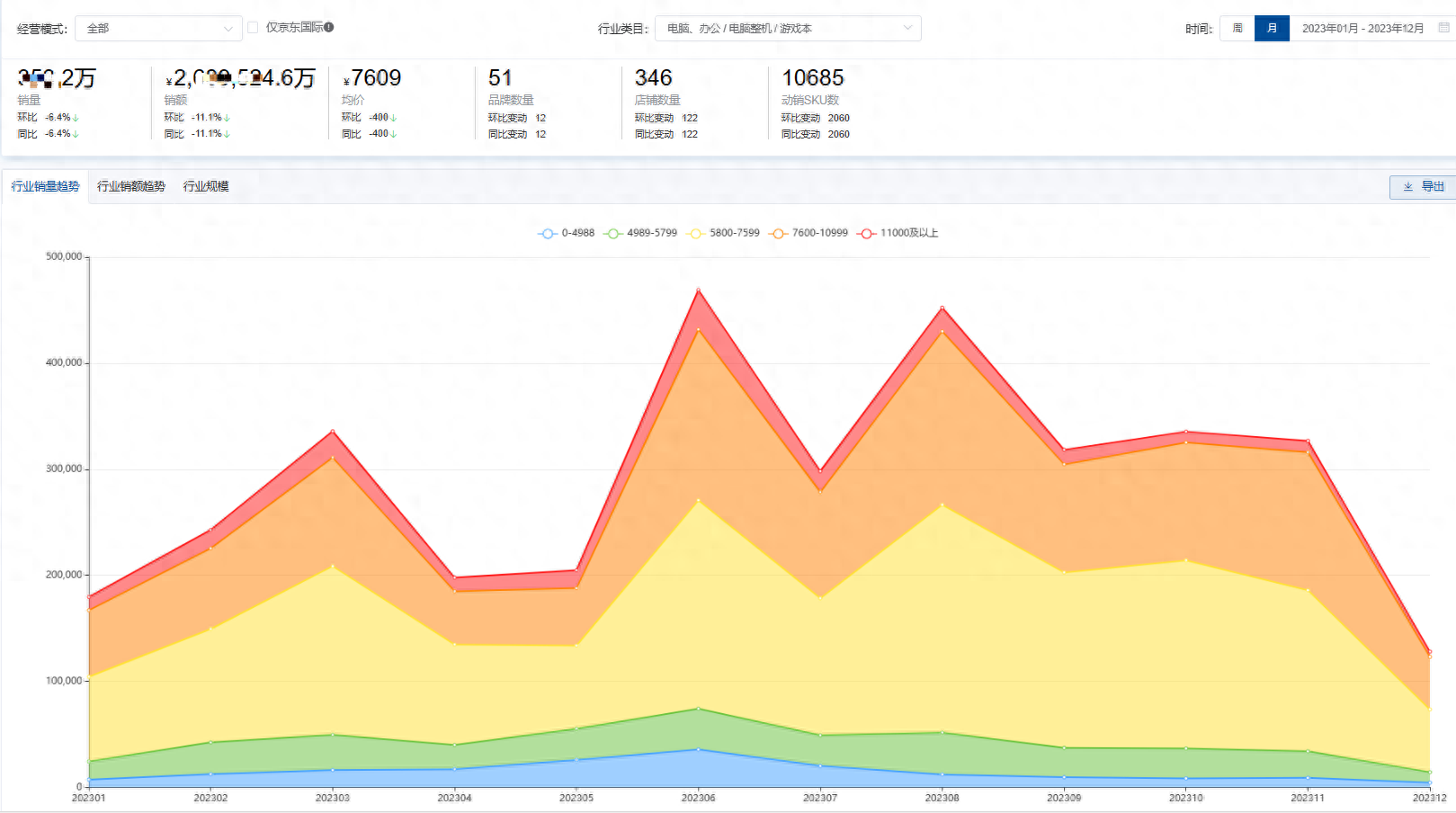Click the chevron arrow in 行业类目 selector

(x=907, y=29)
